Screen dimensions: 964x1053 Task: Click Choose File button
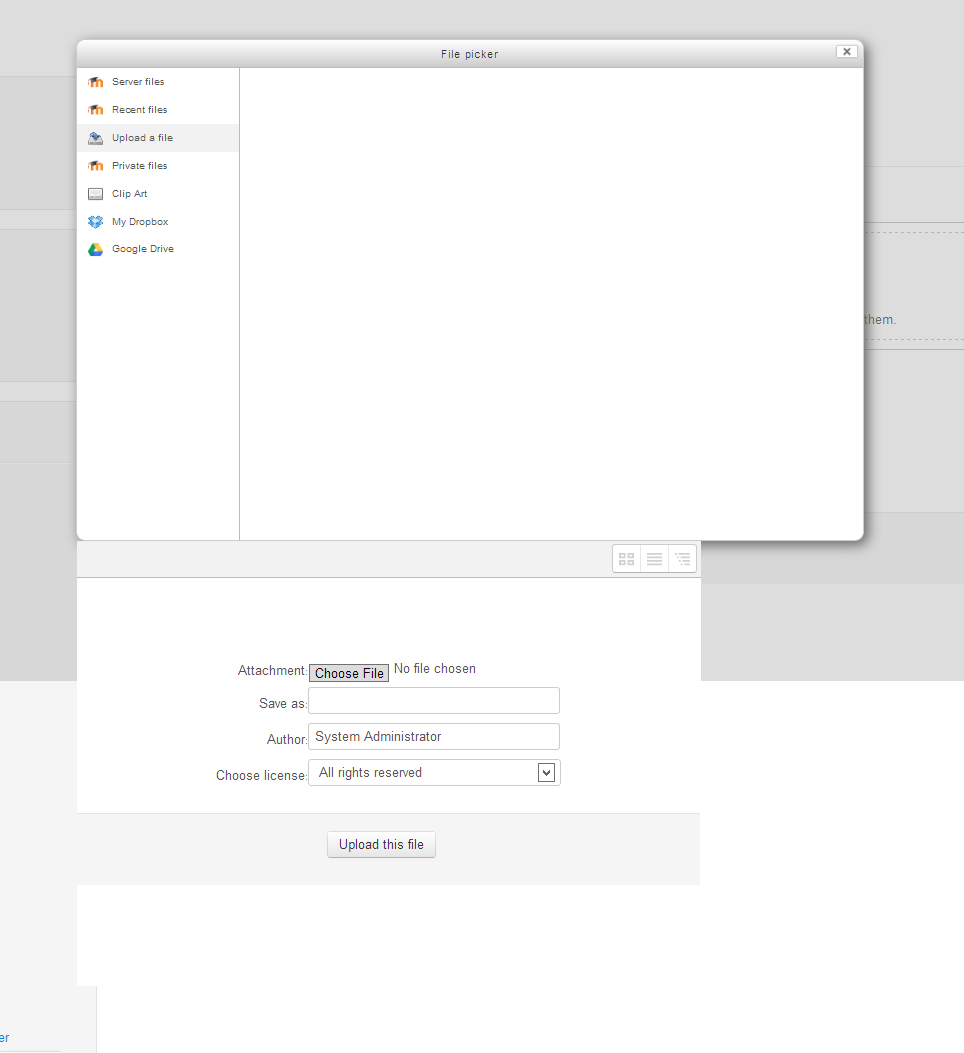click(x=349, y=673)
